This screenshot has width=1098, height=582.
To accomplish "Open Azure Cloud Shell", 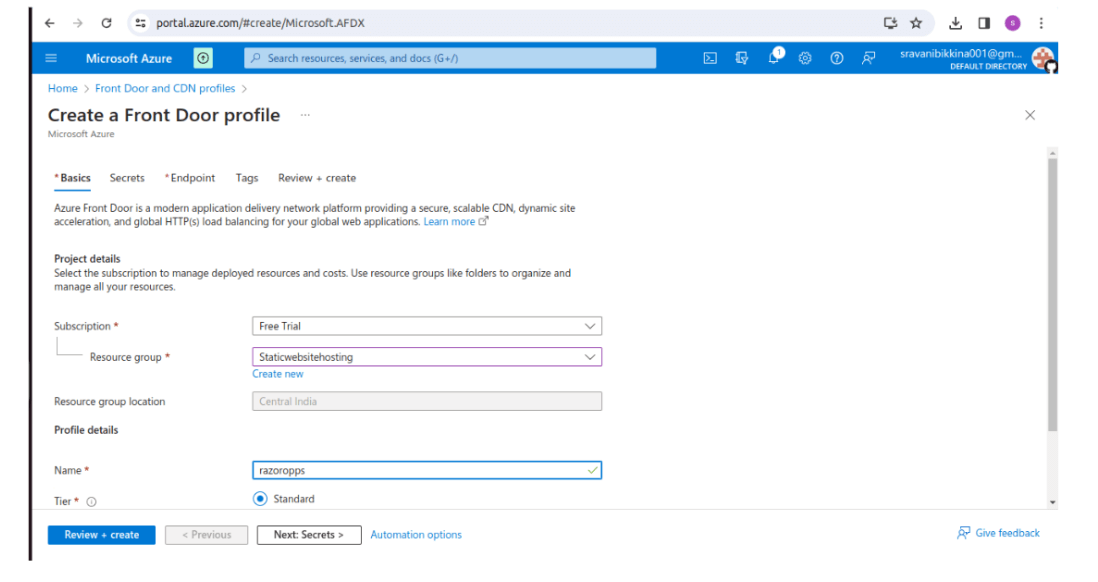I will (709, 58).
